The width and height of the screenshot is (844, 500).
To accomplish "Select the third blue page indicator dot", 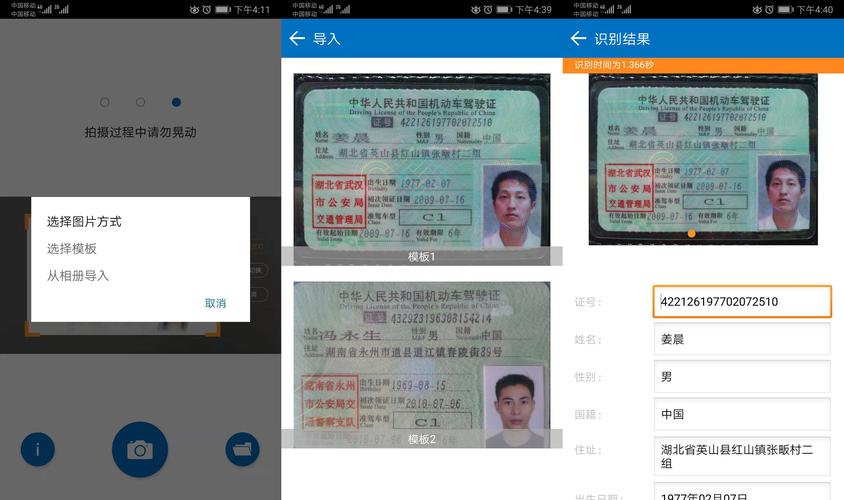I will click(x=176, y=102).
